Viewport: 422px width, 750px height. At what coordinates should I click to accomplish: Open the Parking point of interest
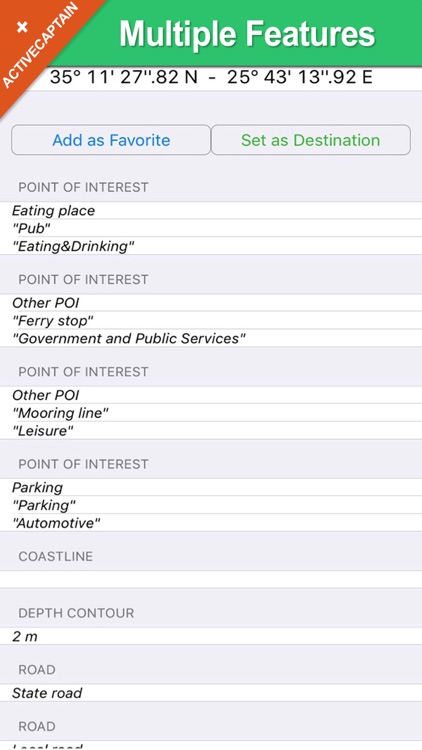click(x=211, y=487)
